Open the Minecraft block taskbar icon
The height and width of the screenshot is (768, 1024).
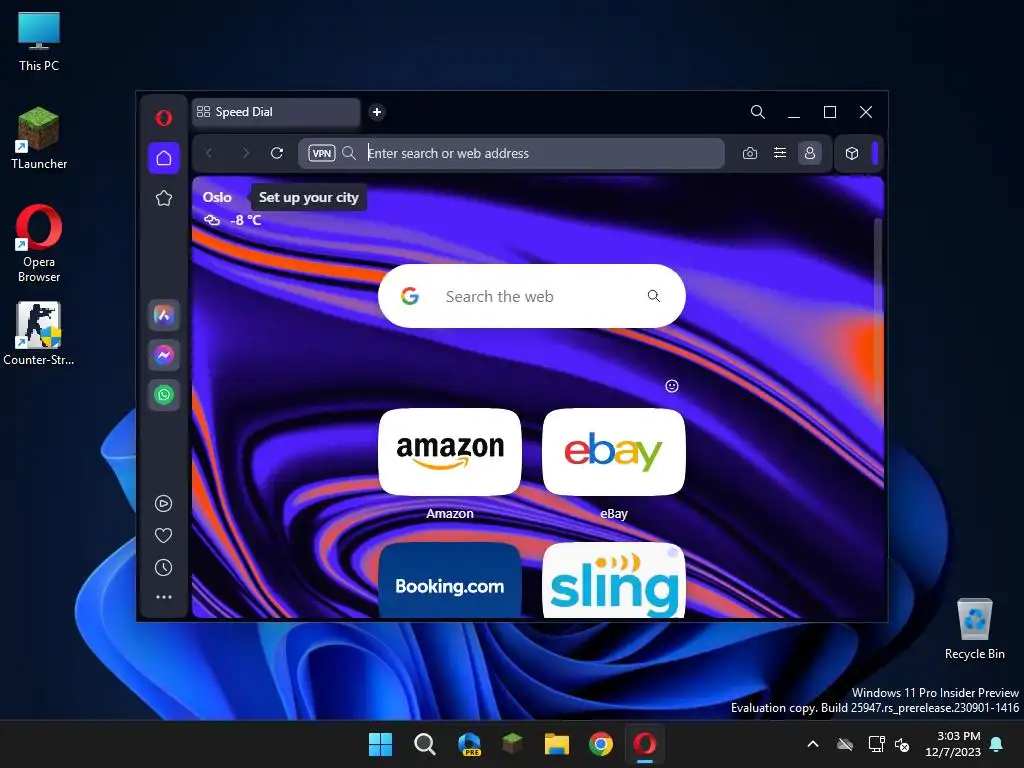[x=513, y=744]
